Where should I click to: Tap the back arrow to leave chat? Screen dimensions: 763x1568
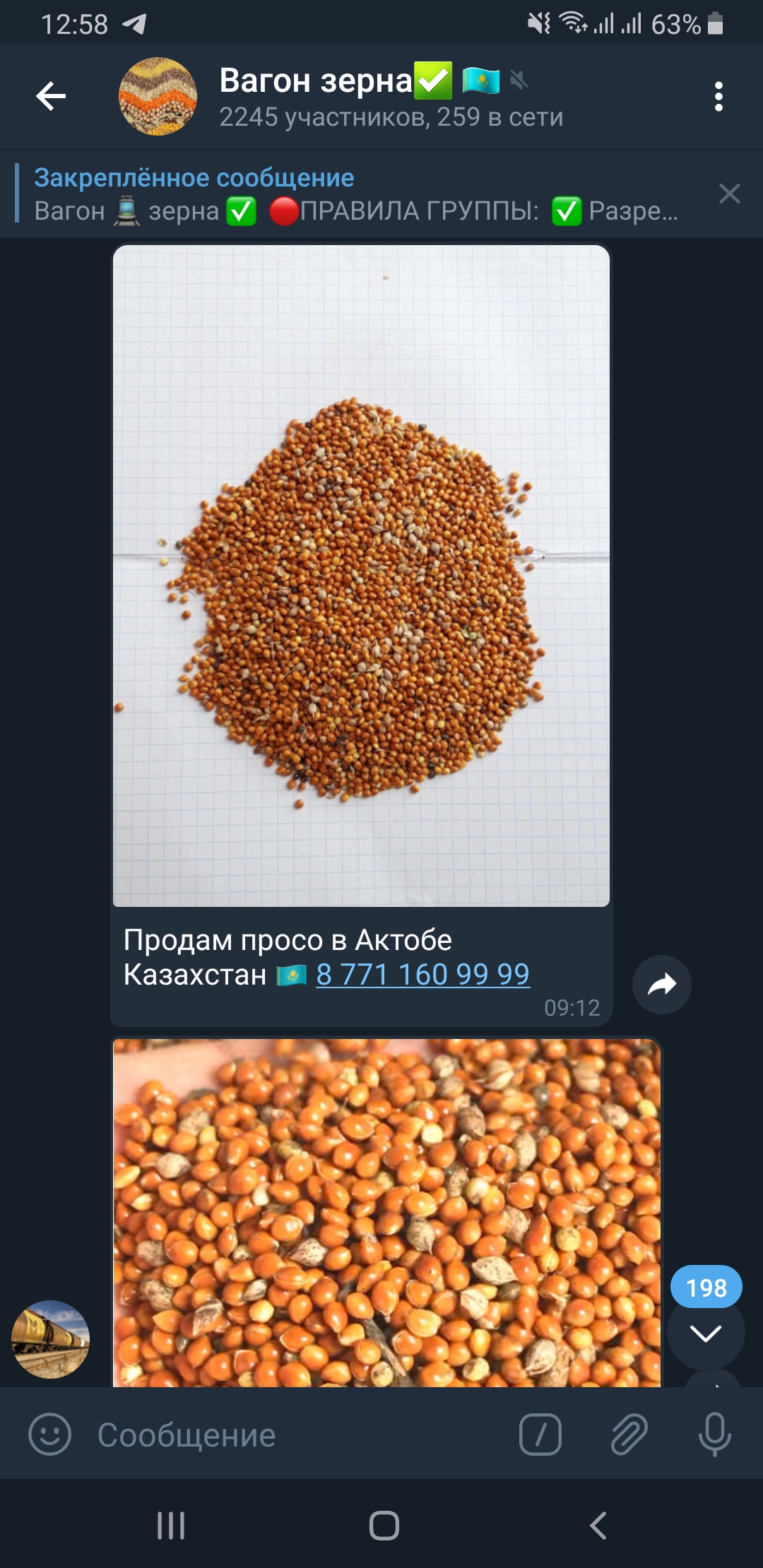(51, 96)
